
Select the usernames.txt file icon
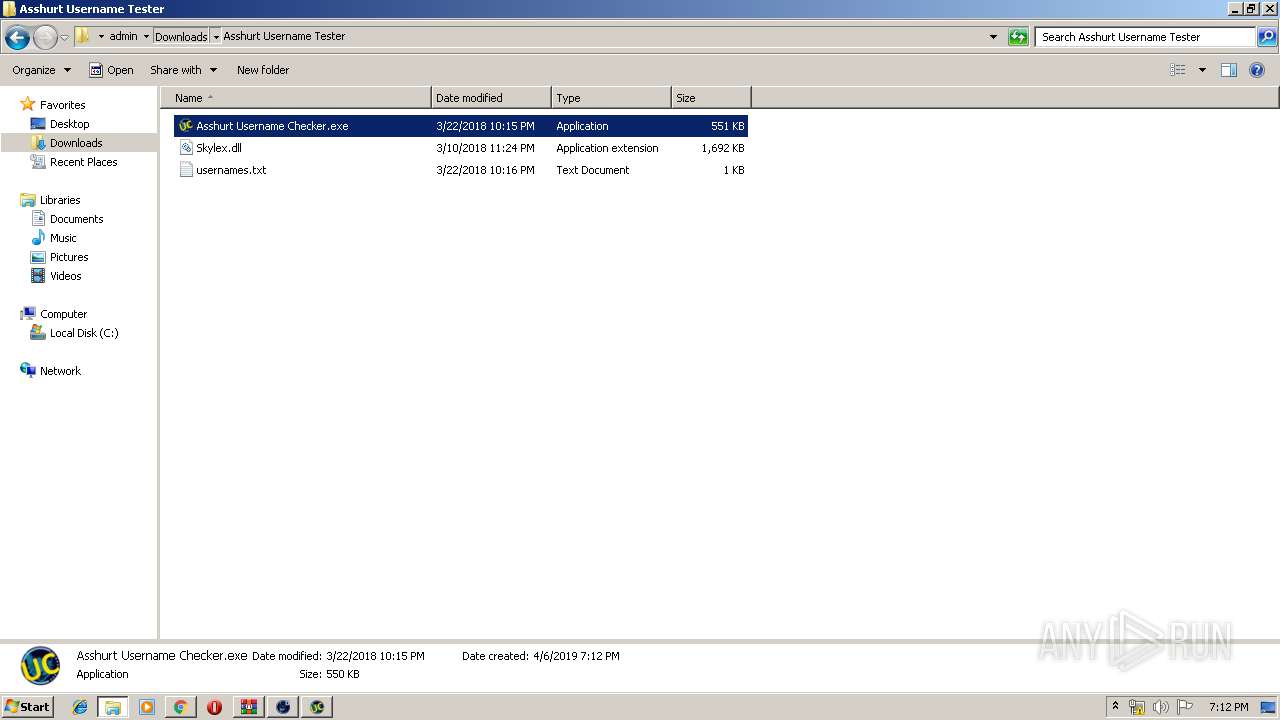click(185, 170)
